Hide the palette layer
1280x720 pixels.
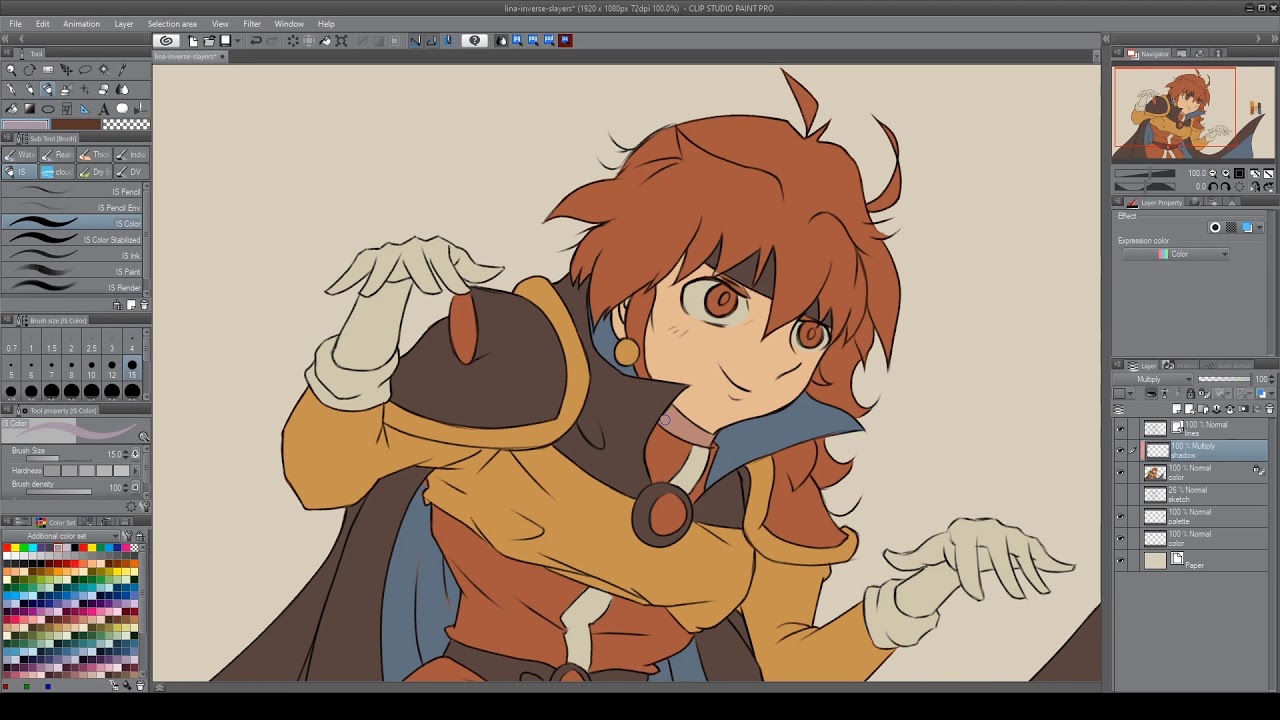coord(1120,517)
